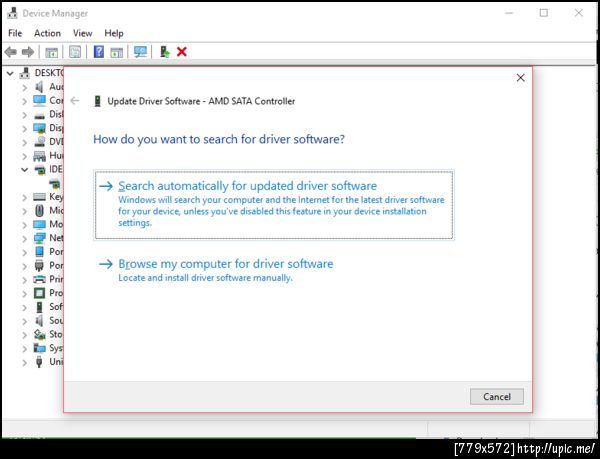Open the Action menu
The image size is (600, 459).
[x=47, y=33]
